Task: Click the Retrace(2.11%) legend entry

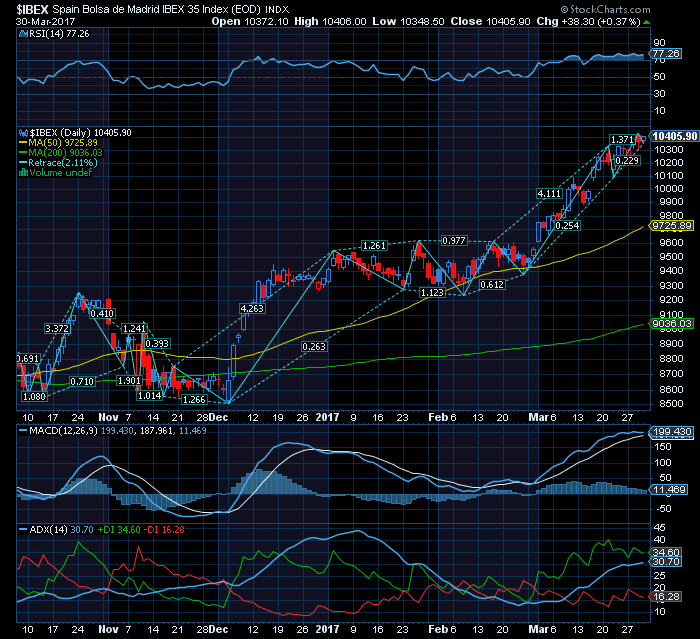Action: coord(58,163)
